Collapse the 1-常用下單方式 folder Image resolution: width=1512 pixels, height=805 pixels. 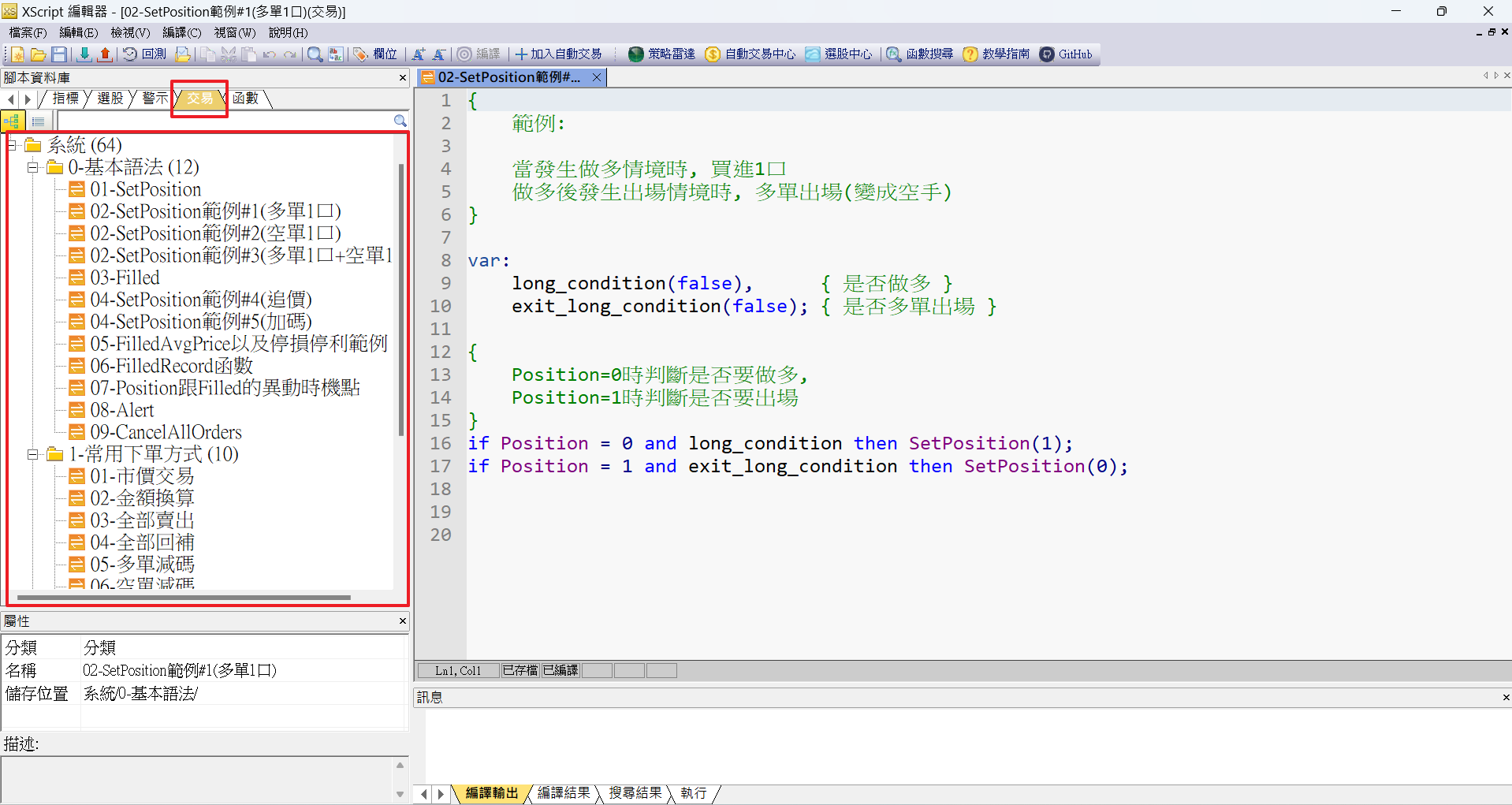(33, 454)
